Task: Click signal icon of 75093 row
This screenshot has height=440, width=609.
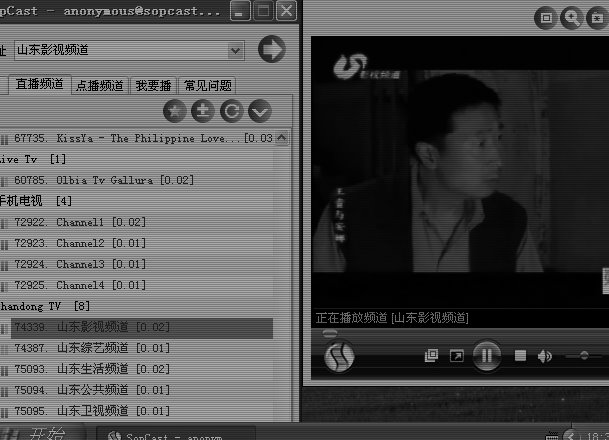Action: tap(4, 370)
